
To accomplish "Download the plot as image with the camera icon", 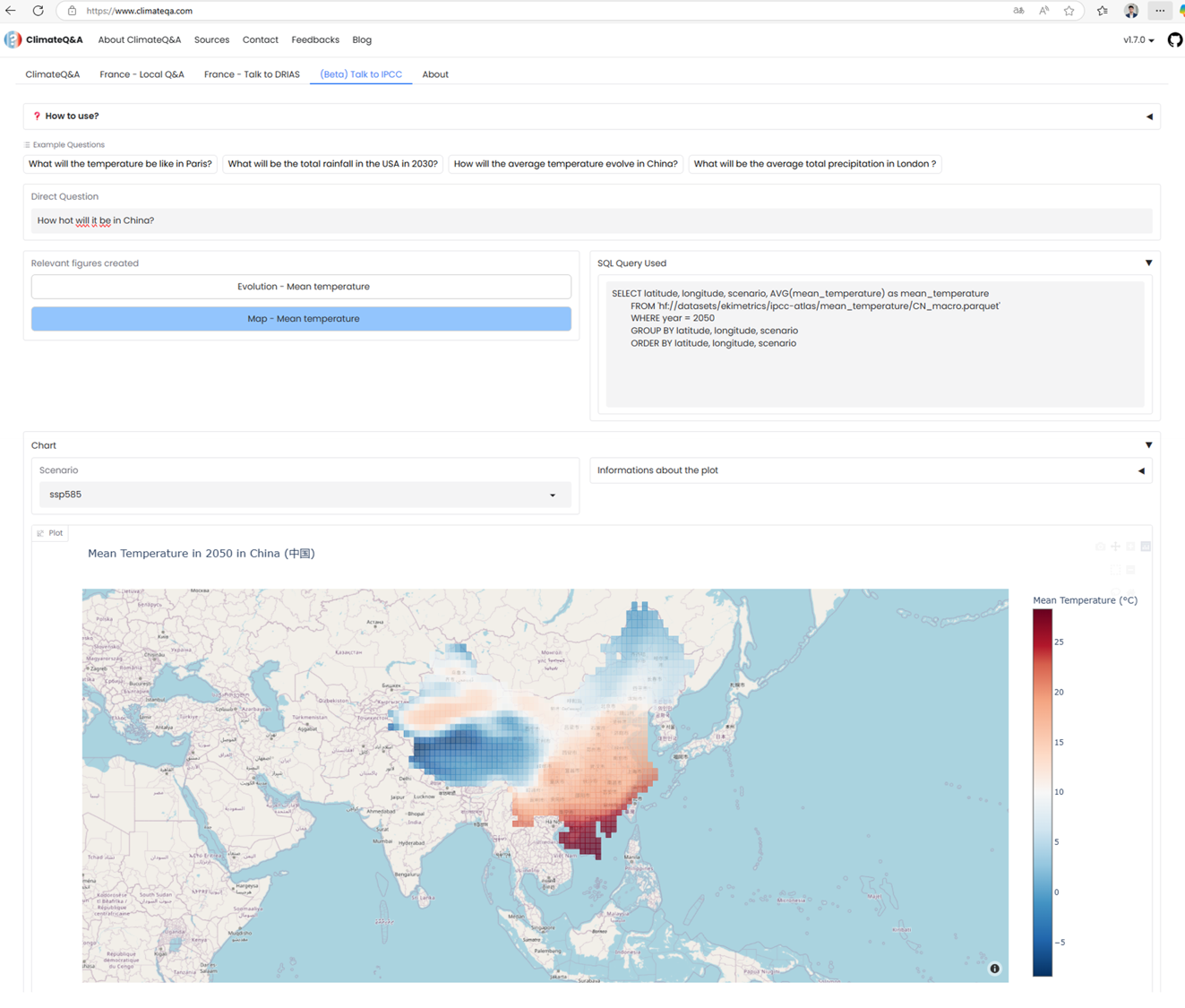I will (x=1100, y=547).
